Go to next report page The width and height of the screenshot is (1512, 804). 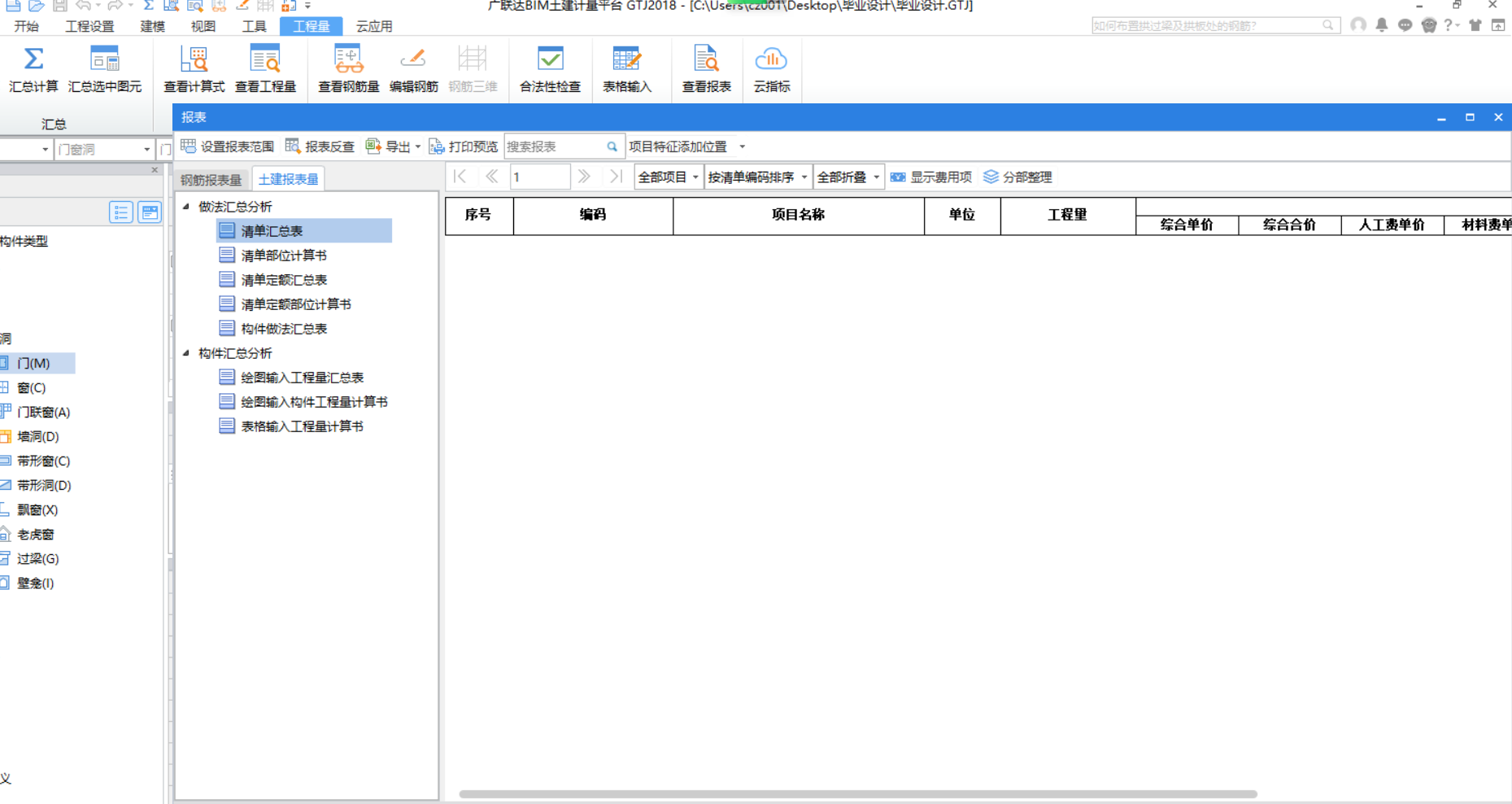584,177
